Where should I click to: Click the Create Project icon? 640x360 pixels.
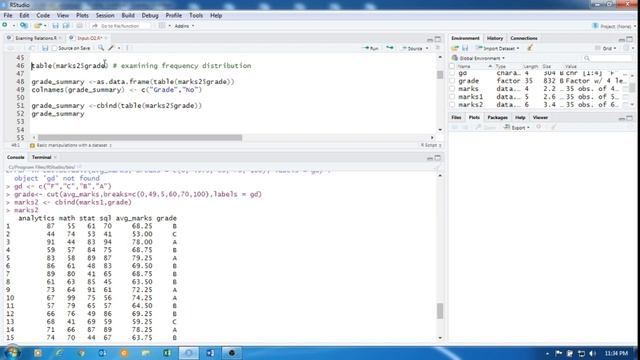pos(24,26)
